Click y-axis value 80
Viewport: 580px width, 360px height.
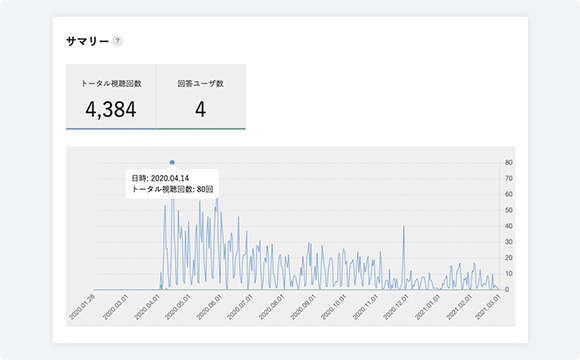[509, 162]
